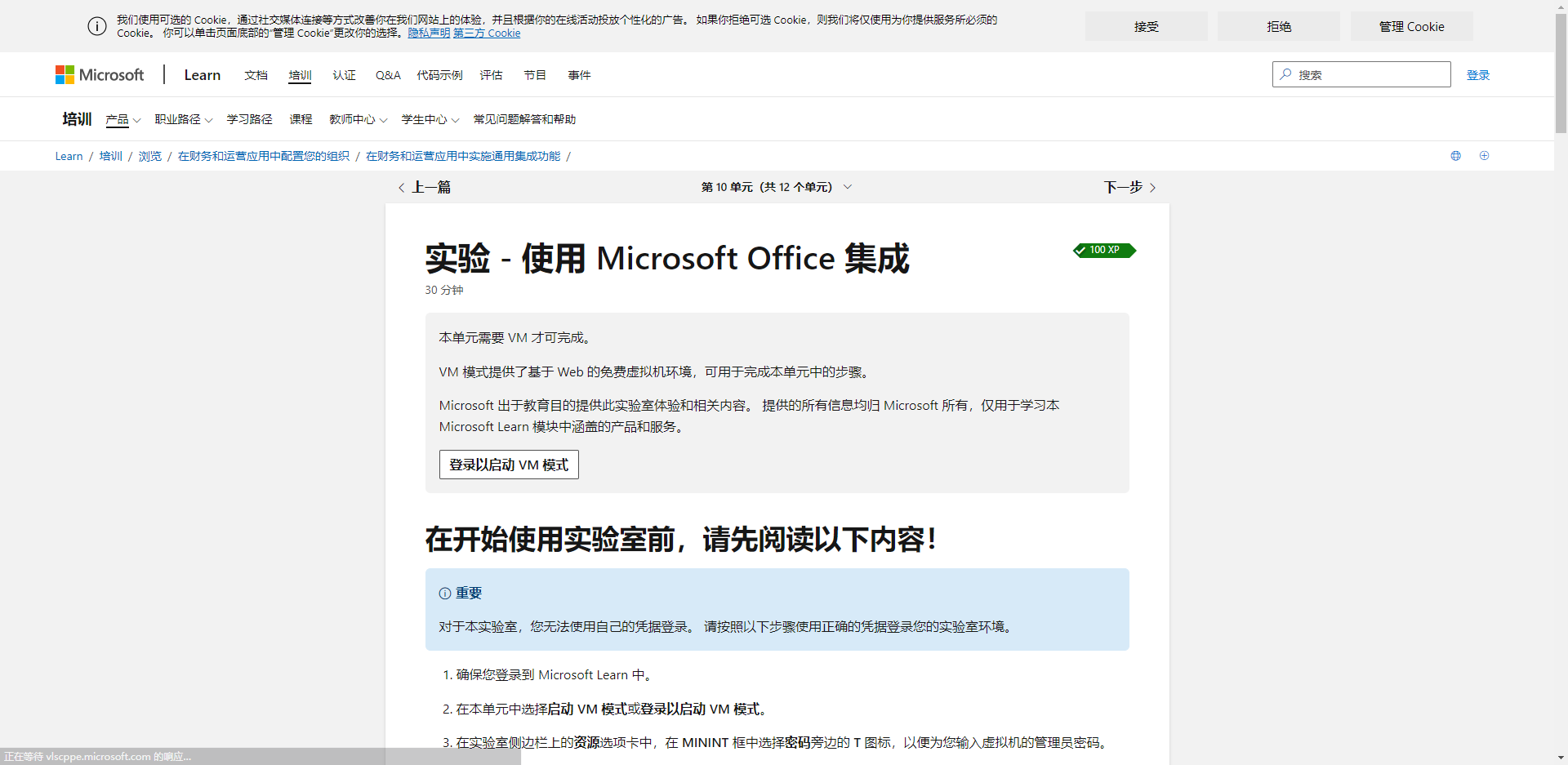The width and height of the screenshot is (1568, 765).
Task: Click the 登录以启动 VM 模式 button
Action: click(x=509, y=465)
